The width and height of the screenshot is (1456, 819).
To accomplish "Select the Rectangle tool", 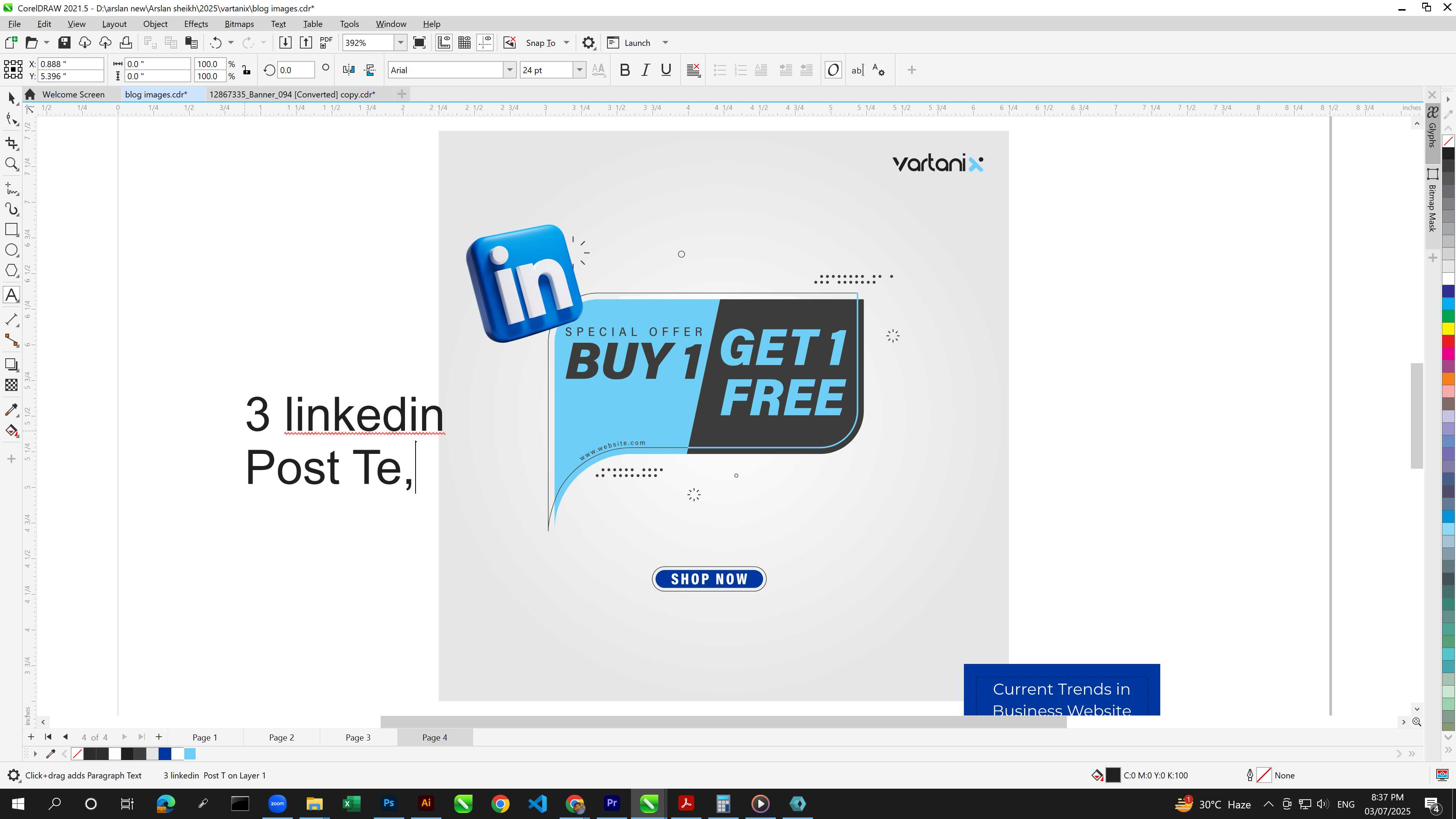I will click(12, 229).
